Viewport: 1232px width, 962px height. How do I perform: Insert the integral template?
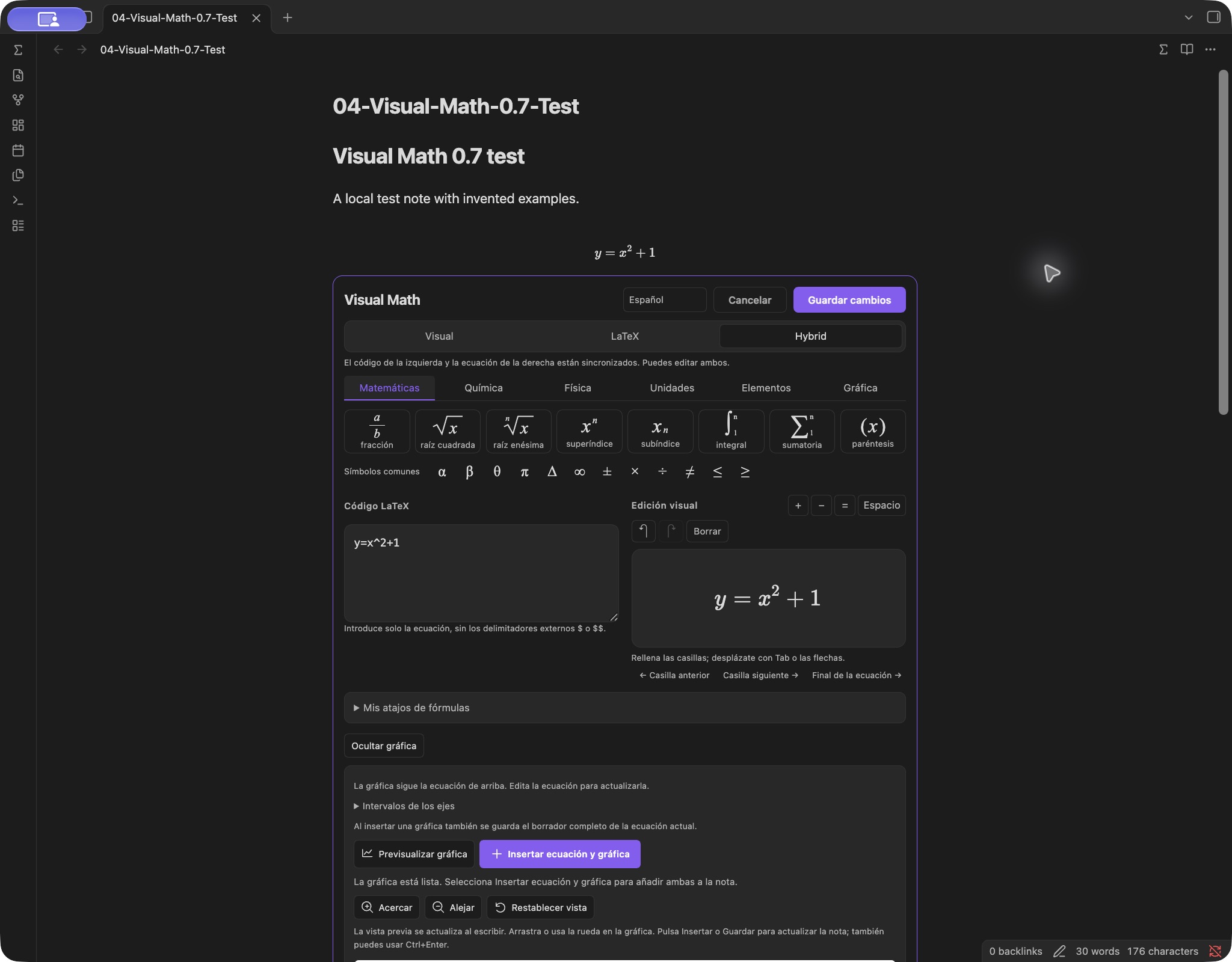pyautogui.click(x=731, y=431)
